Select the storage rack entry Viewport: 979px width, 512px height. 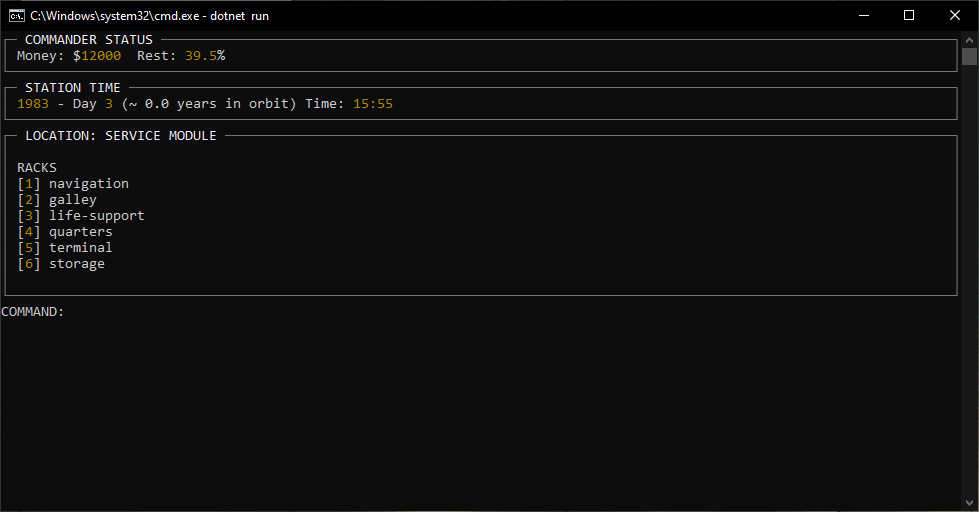pos(76,264)
